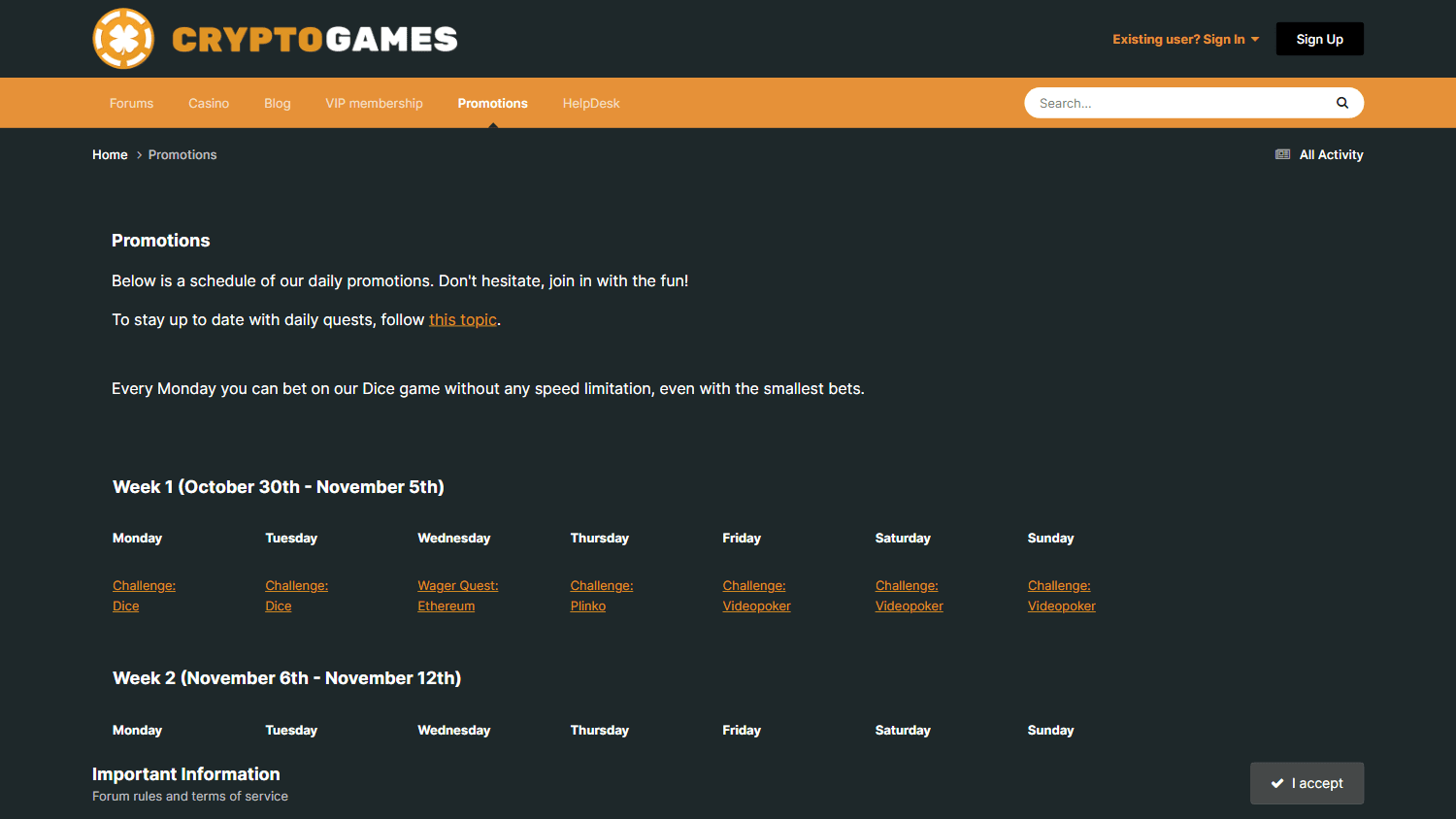The image size is (1456, 819).
Task: Open the Casino menu item
Action: pos(209,103)
